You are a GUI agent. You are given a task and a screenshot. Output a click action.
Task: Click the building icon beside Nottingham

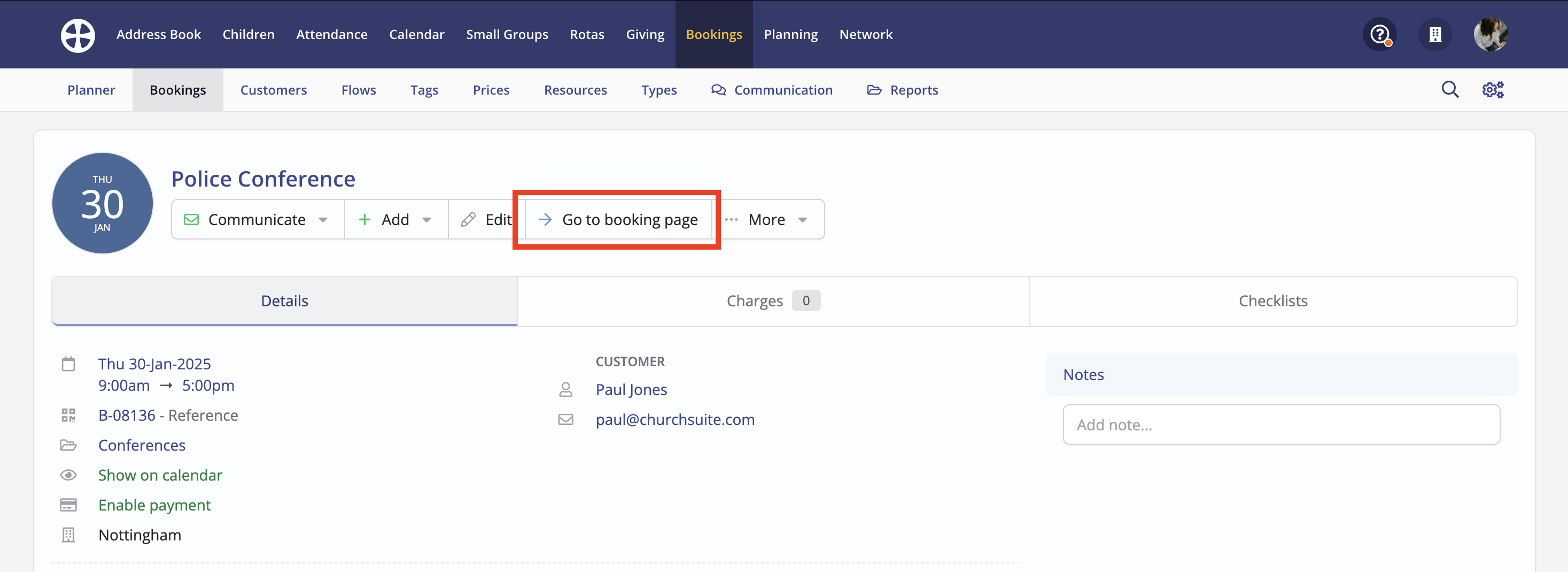[x=68, y=535]
